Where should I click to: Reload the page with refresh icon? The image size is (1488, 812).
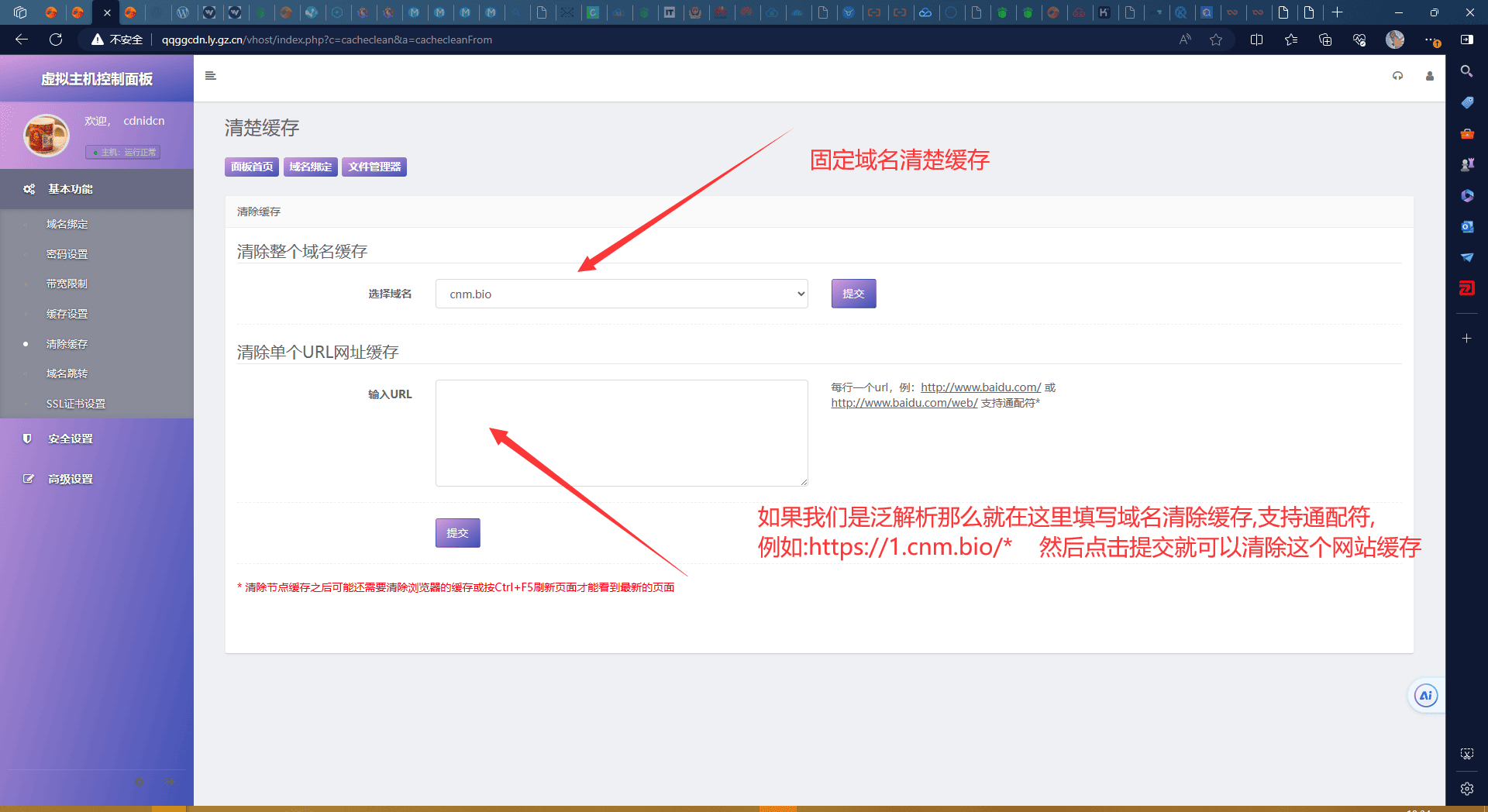point(56,40)
